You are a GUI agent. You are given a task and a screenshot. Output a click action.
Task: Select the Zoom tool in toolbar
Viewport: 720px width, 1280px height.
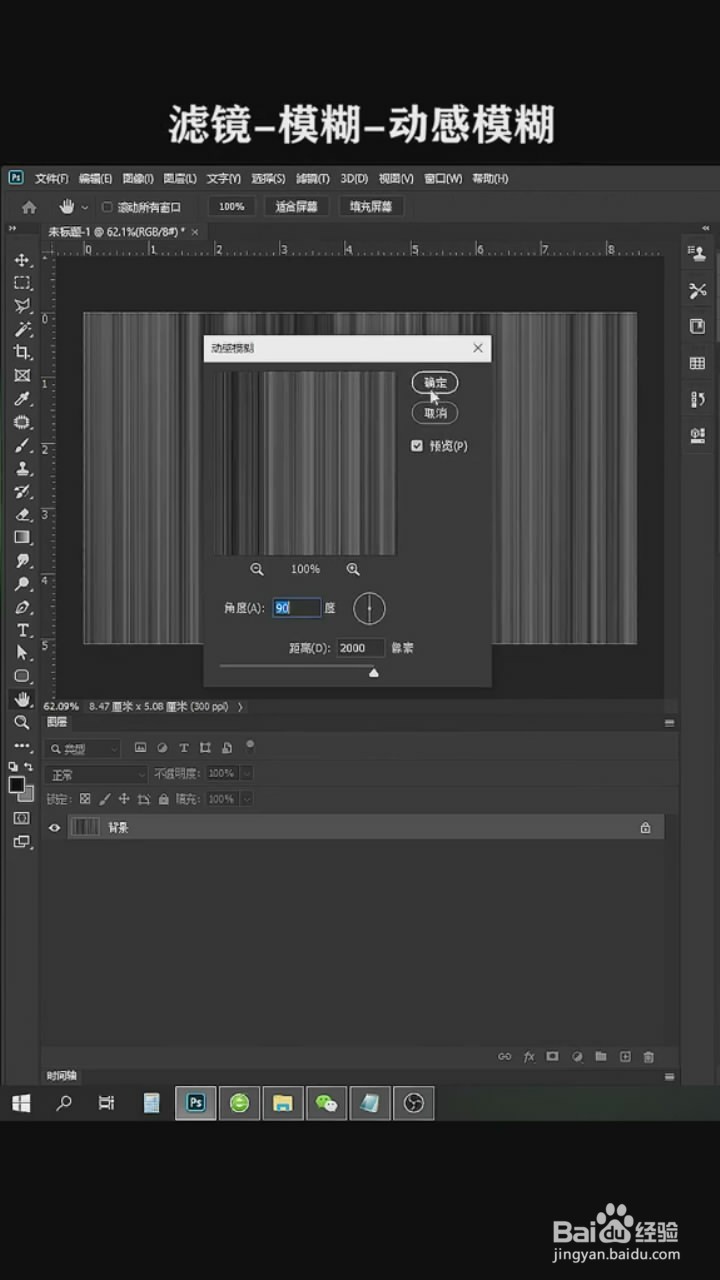pos(22,722)
